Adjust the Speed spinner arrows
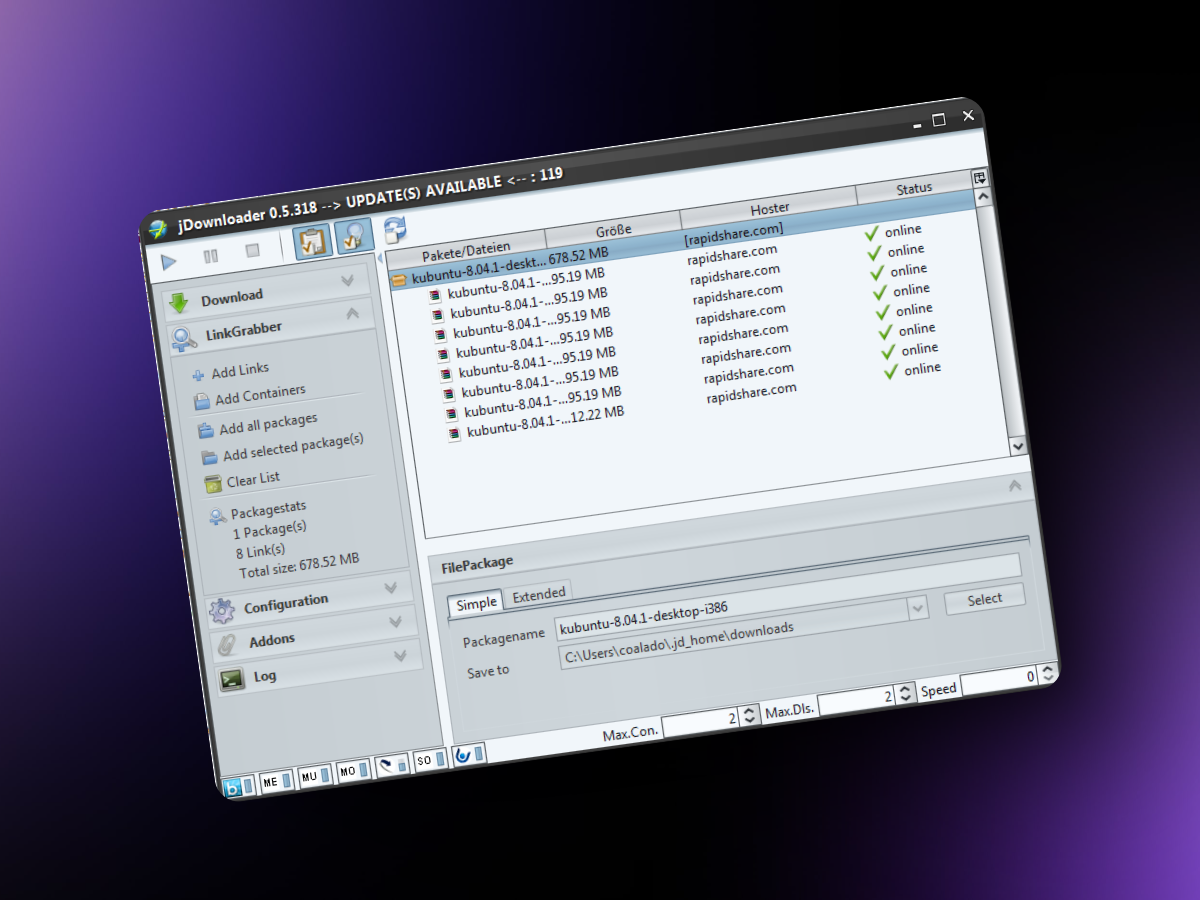Viewport: 1200px width, 900px height. 1046,673
